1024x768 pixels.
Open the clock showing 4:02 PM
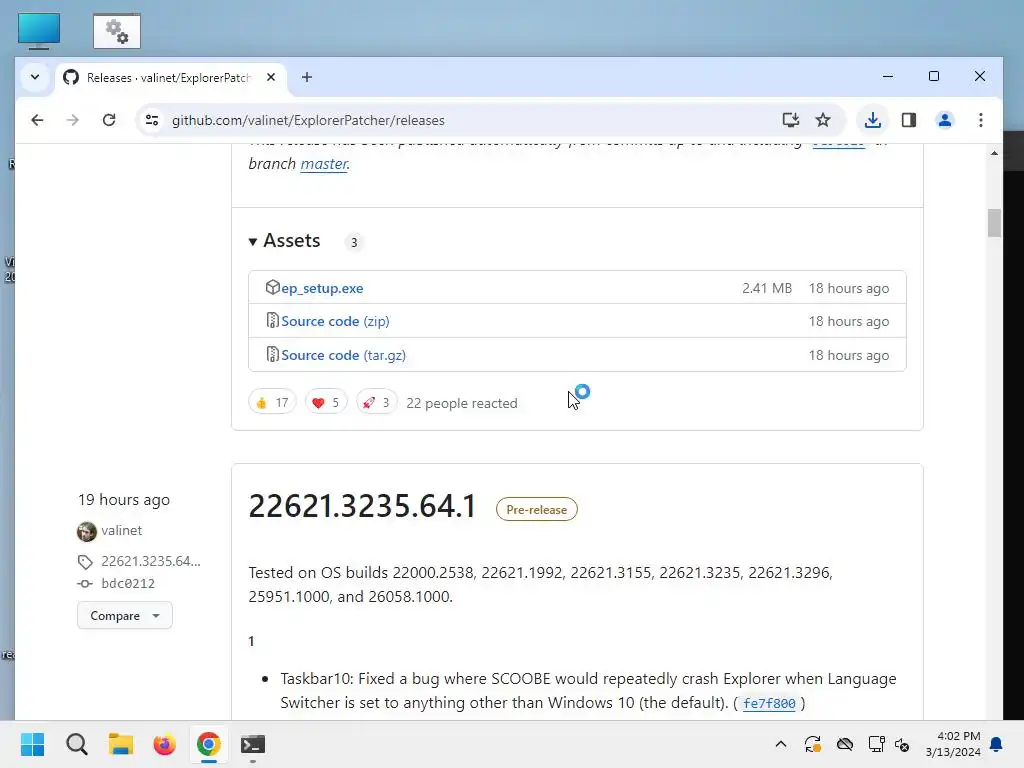pos(953,744)
